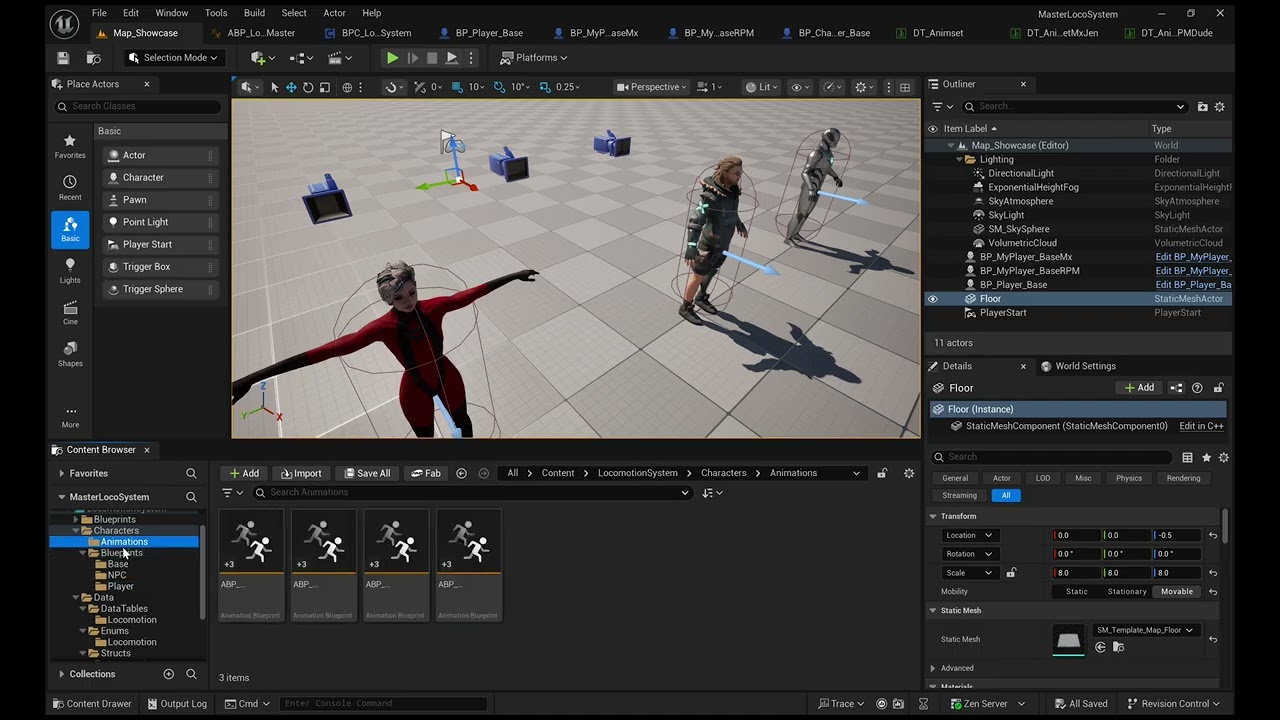Switch to the World Settings tab

coord(1078,366)
